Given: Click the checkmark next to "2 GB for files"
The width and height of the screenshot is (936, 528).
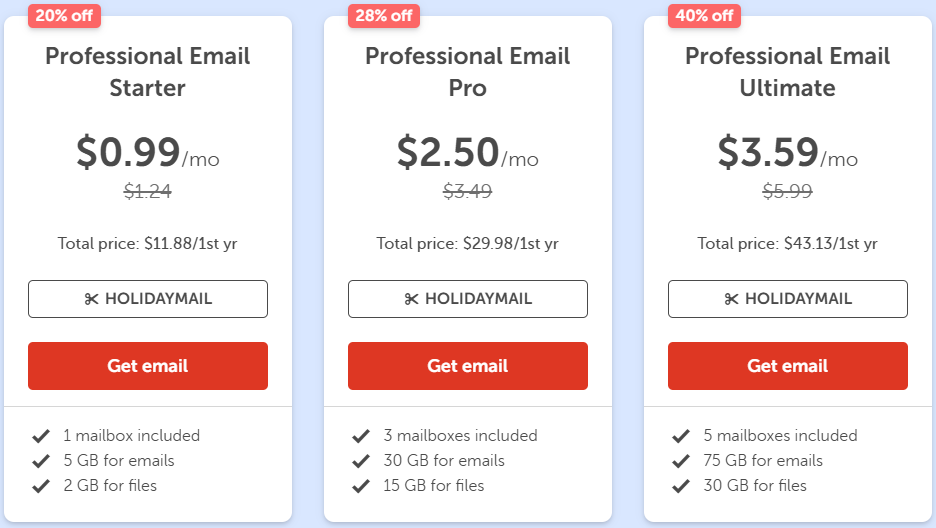Looking at the screenshot, I should [41, 486].
